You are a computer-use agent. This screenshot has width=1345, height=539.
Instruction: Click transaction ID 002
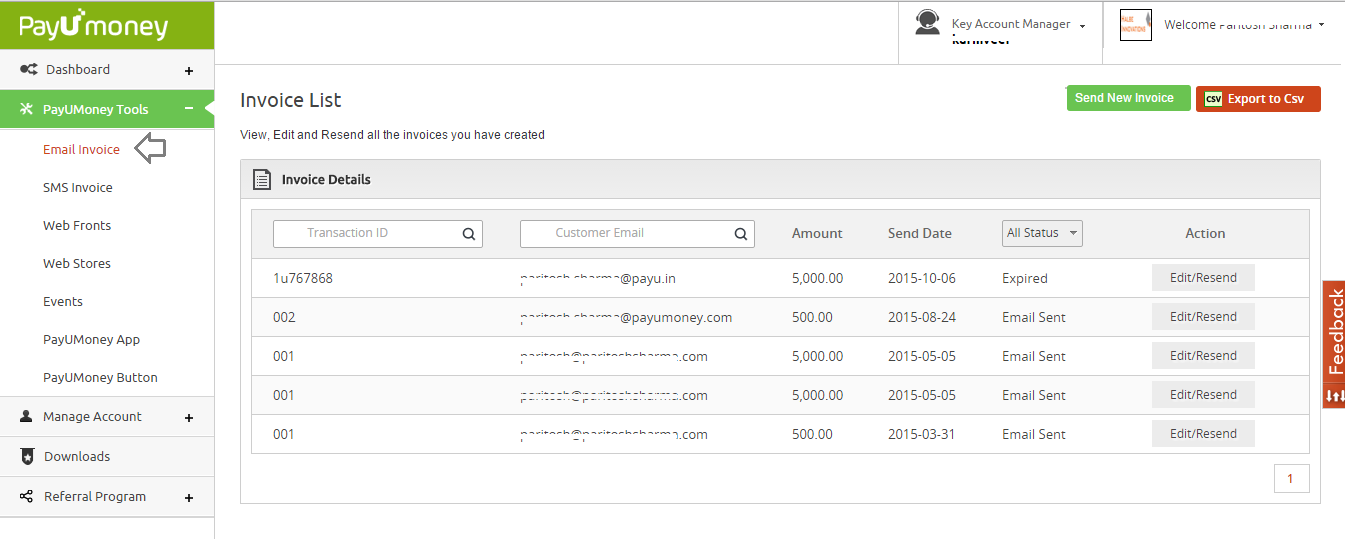284,317
